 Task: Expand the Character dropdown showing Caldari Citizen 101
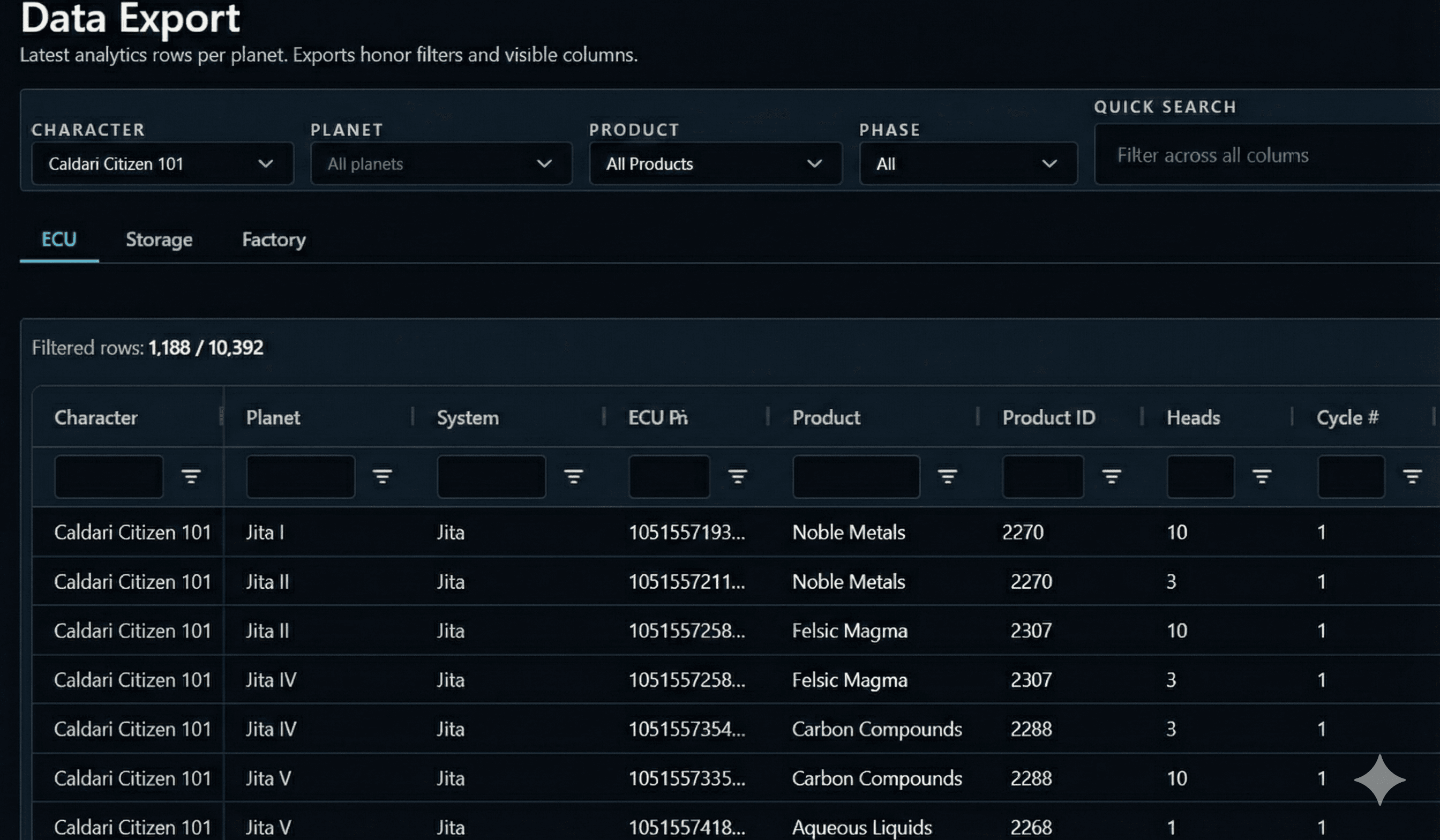click(x=162, y=164)
